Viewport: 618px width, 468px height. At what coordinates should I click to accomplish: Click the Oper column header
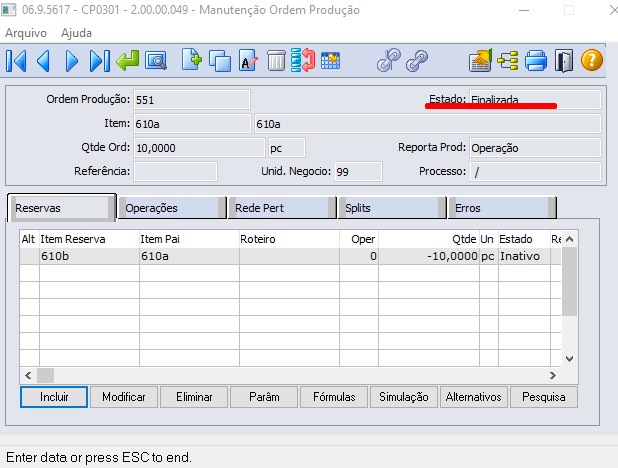[359, 239]
